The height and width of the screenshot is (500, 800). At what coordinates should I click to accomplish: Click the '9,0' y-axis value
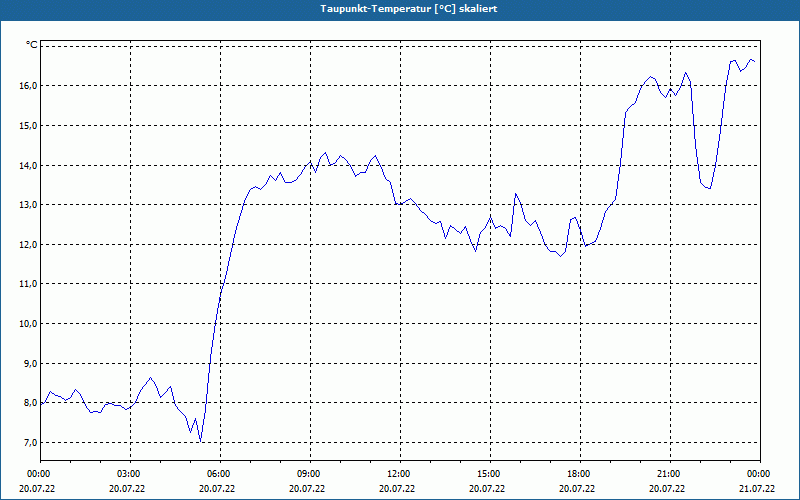31,363
